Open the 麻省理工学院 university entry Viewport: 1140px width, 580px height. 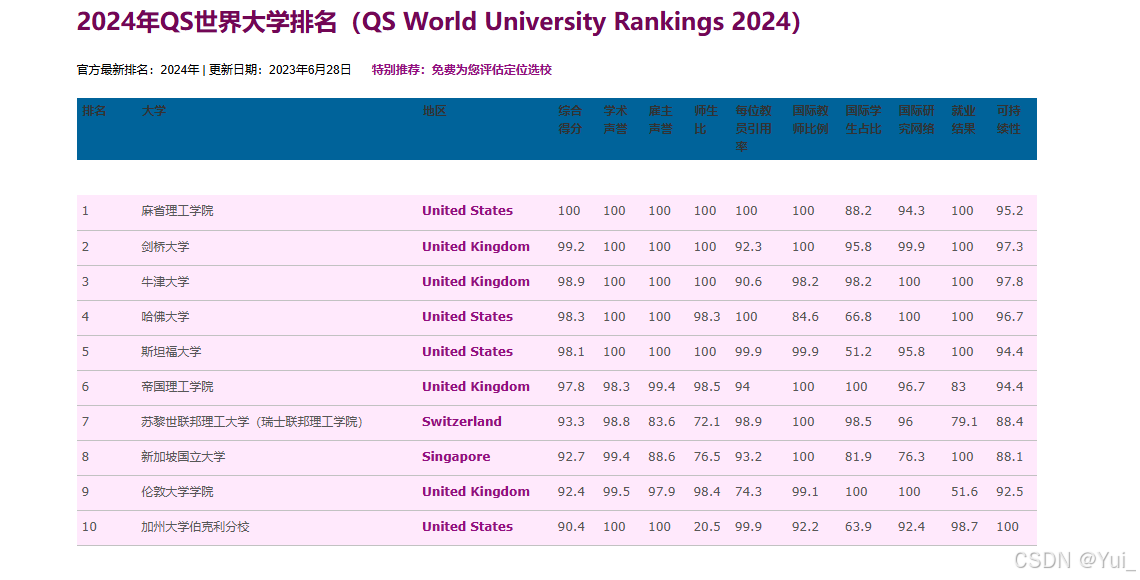click(x=177, y=211)
